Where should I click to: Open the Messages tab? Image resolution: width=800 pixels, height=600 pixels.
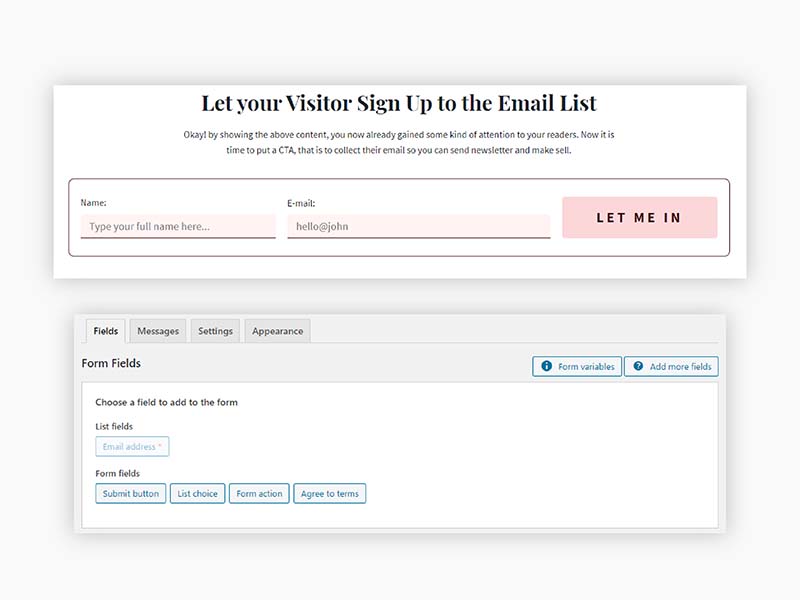(x=158, y=331)
